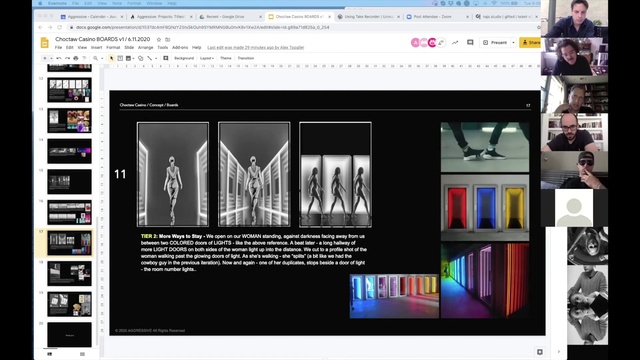Click the undo arrow in toolbar

59,58
